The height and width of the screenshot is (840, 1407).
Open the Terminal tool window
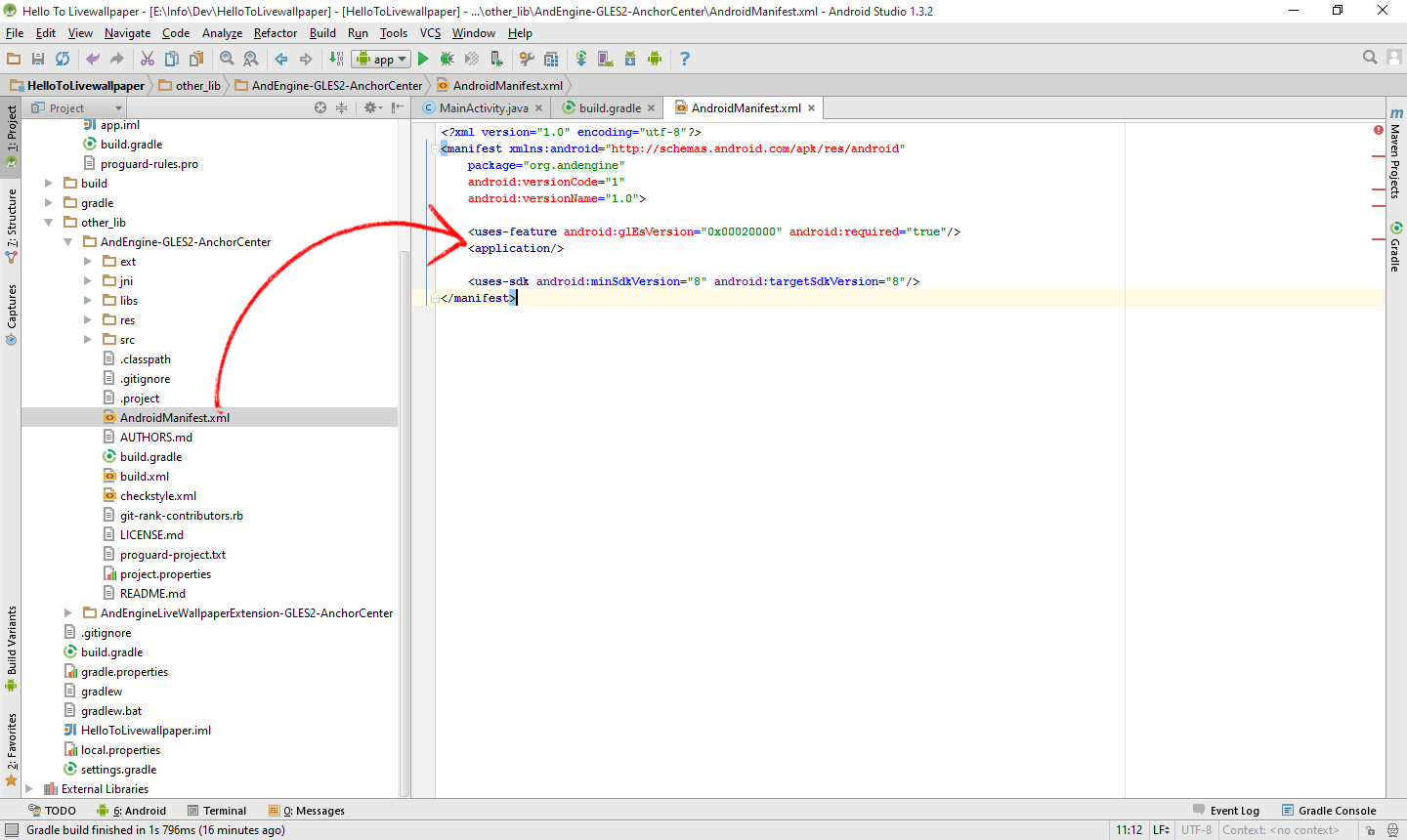click(218, 810)
